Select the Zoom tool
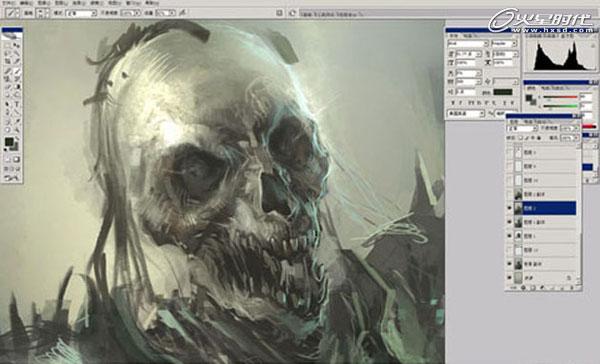This screenshot has width=600, height=364. point(16,129)
